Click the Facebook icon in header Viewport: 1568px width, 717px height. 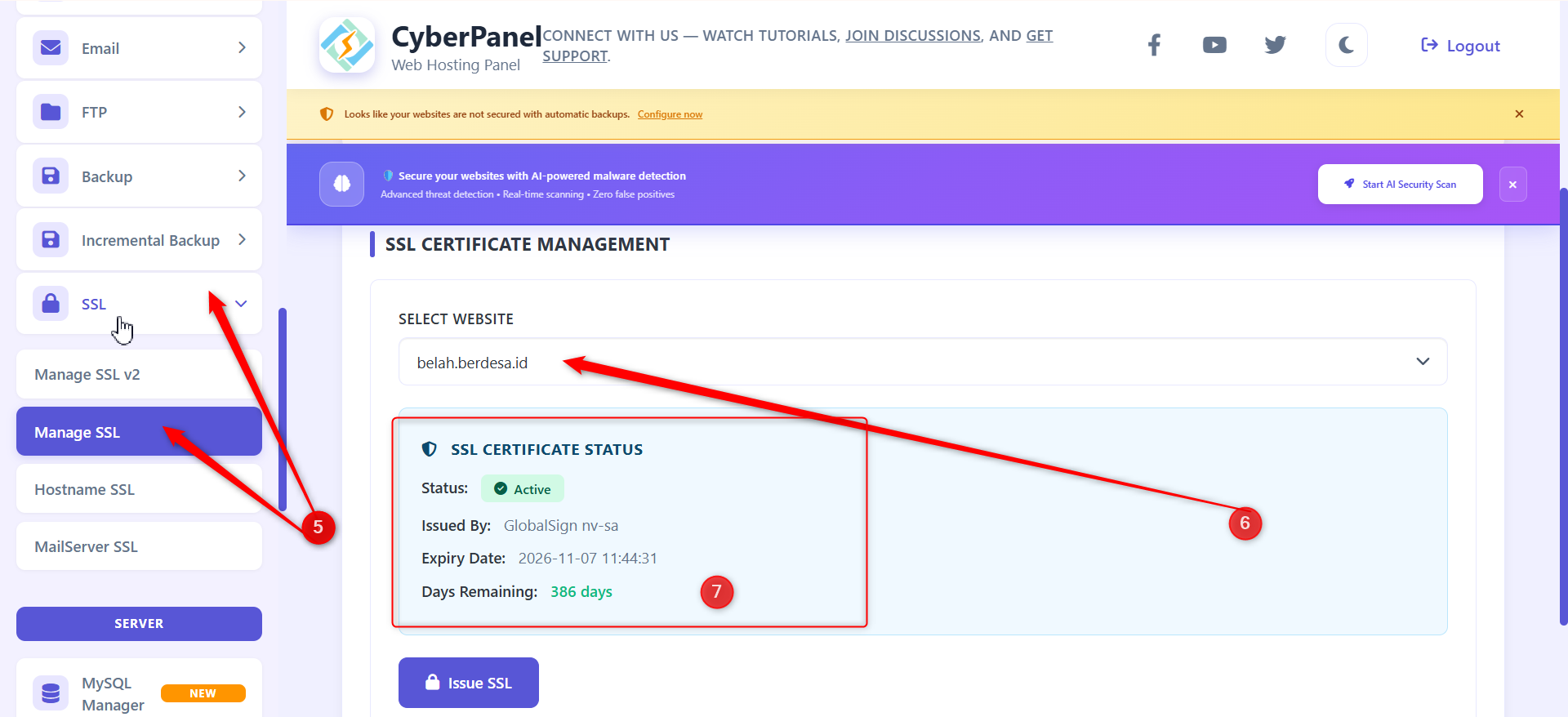click(x=1154, y=45)
